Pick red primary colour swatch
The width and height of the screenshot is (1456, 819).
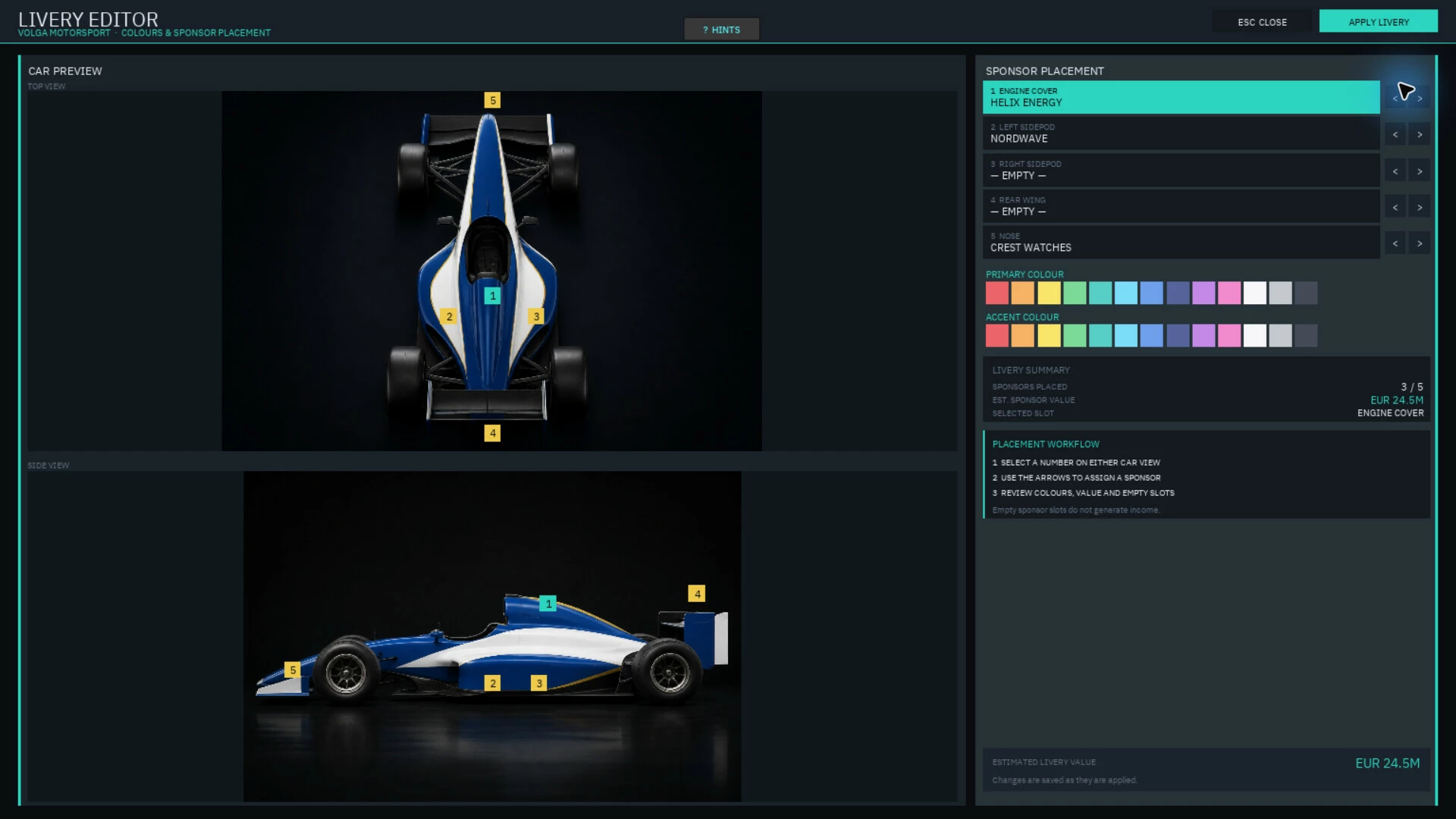(x=996, y=293)
